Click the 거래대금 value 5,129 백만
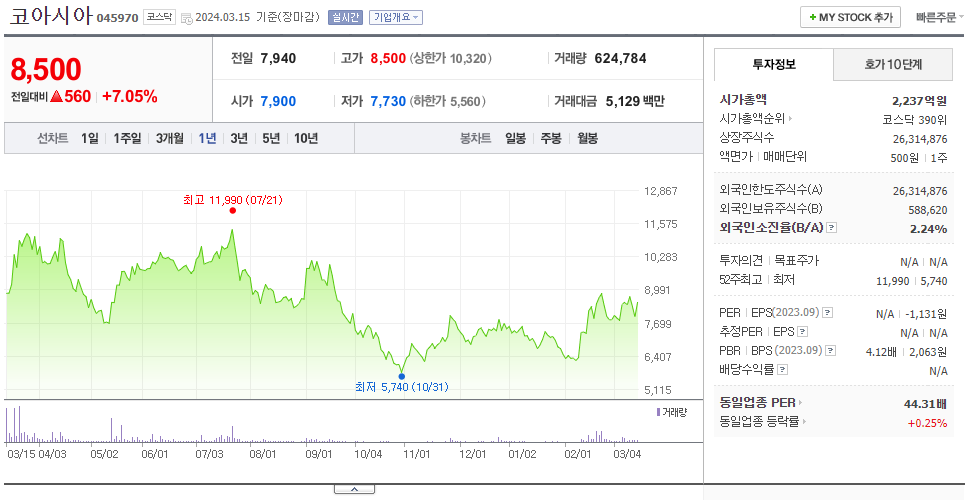The height and width of the screenshot is (500, 968). coord(635,101)
